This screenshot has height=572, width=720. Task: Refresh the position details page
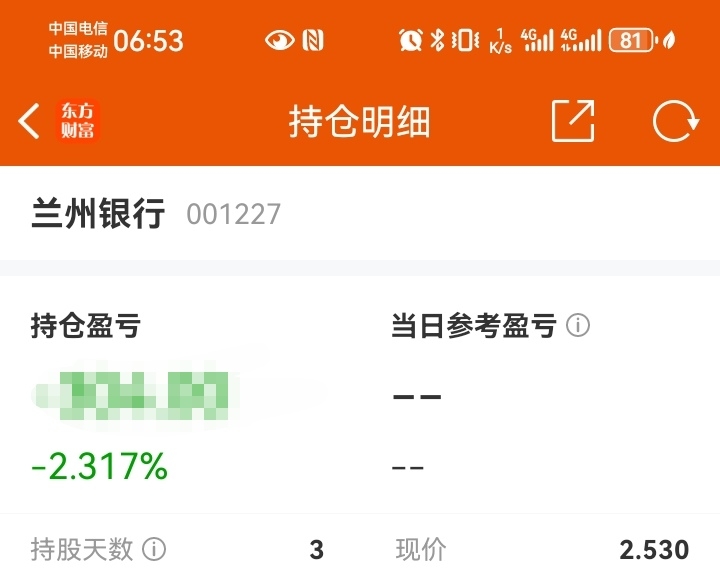click(x=675, y=121)
